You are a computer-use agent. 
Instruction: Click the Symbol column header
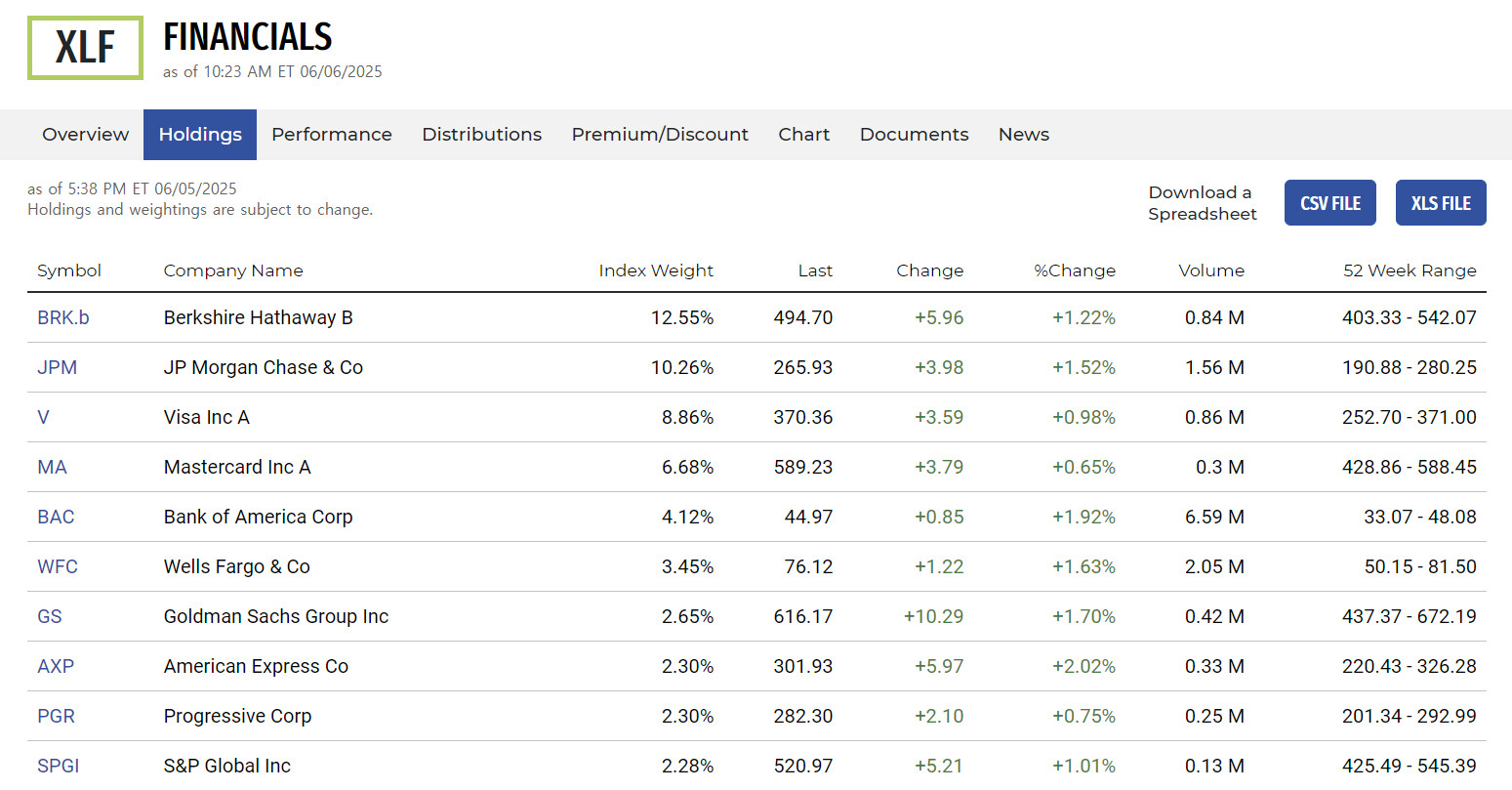(69, 271)
